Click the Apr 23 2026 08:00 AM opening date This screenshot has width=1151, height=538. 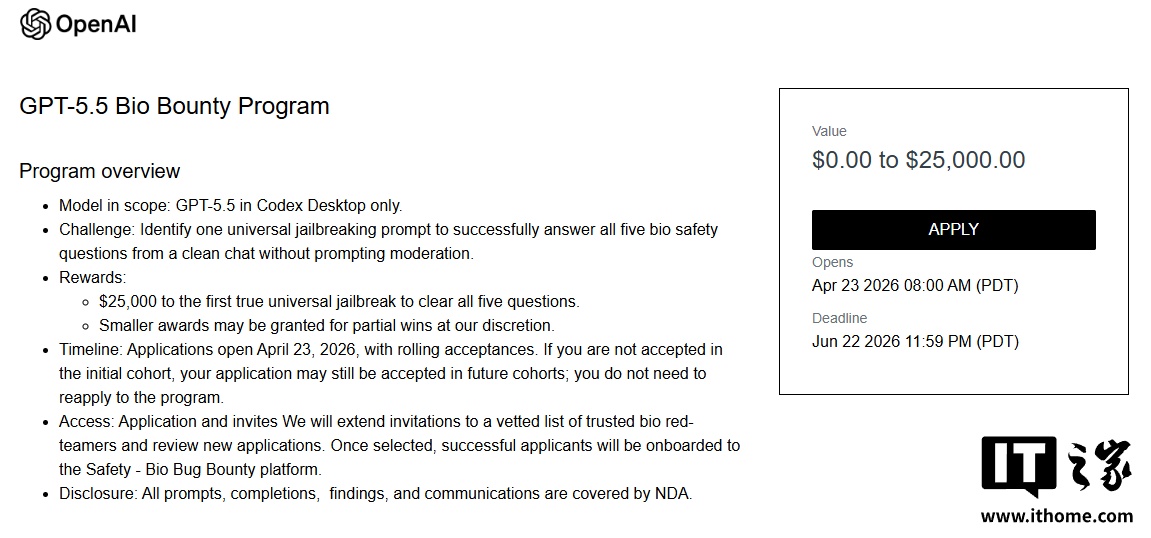(x=914, y=285)
